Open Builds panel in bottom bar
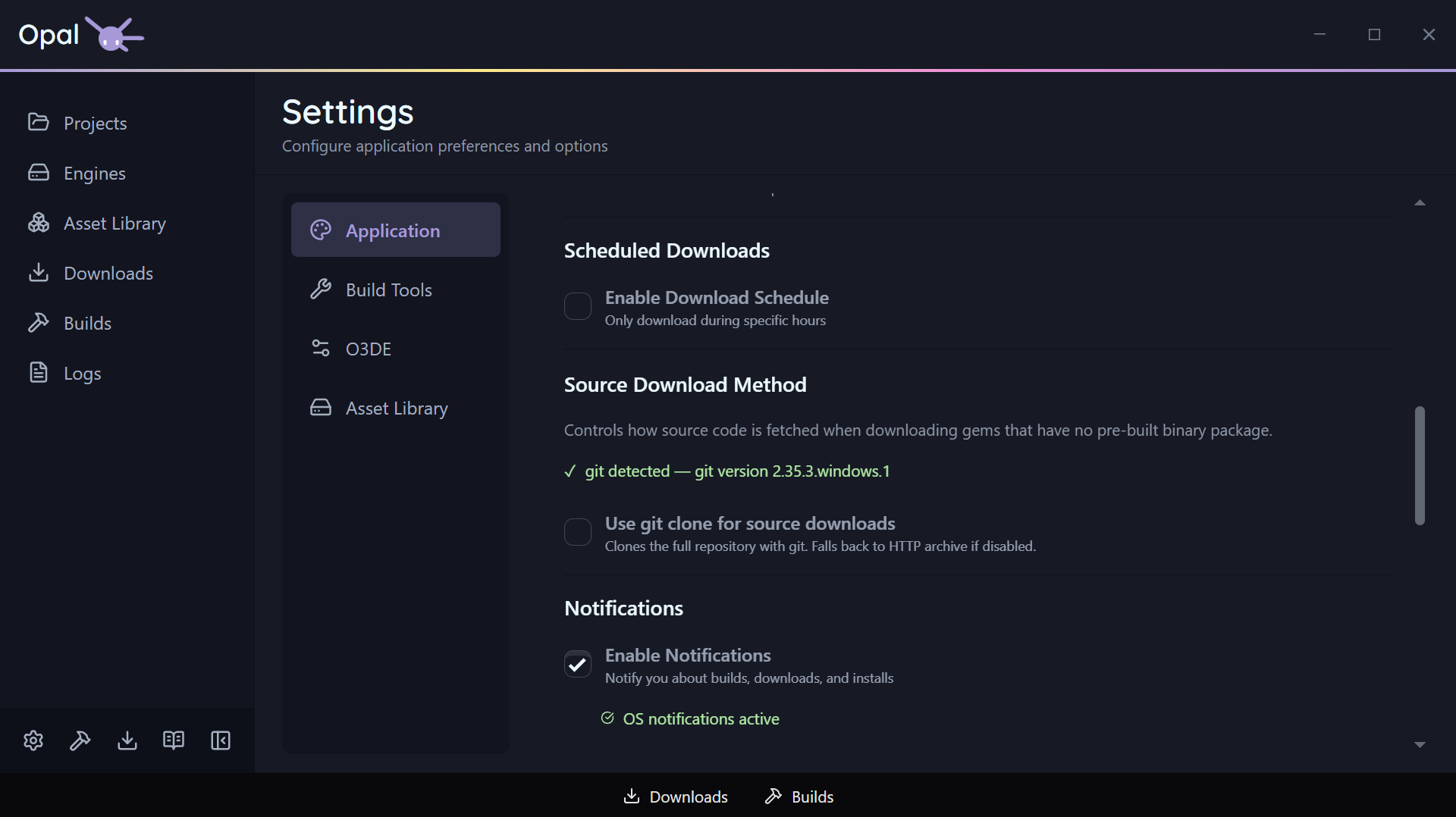The width and height of the screenshot is (1456, 817). tap(799, 797)
